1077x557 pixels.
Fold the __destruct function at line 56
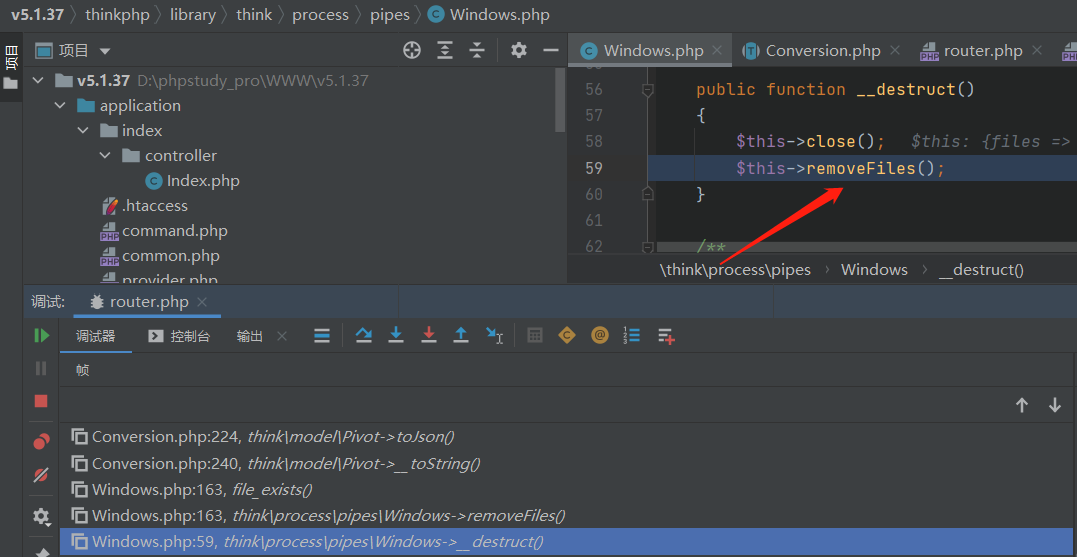[x=647, y=89]
